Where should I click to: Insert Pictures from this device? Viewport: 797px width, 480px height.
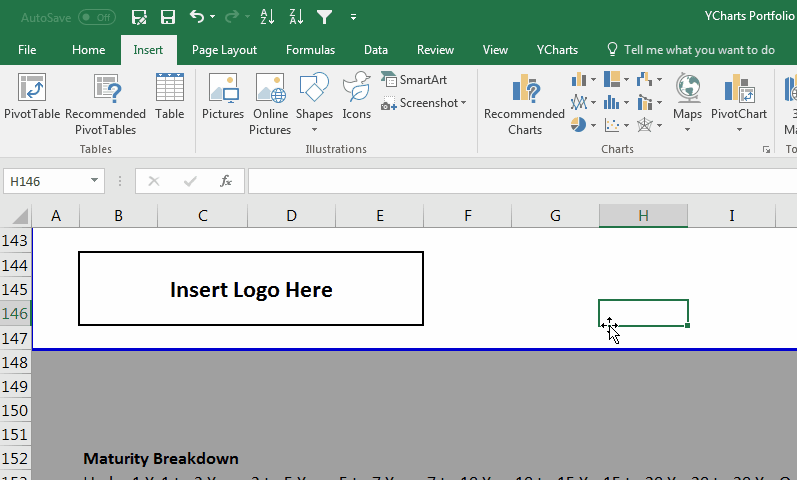223,97
